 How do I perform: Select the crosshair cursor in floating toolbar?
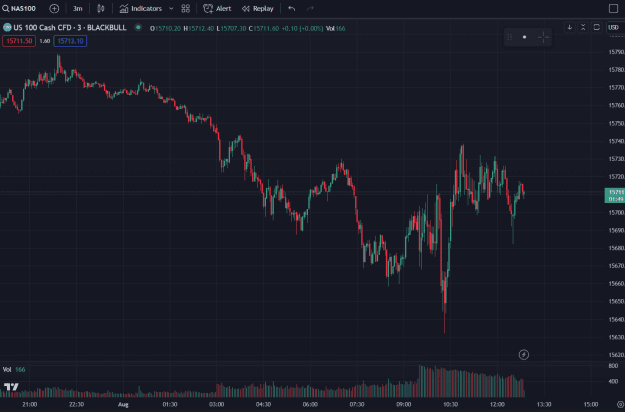[x=543, y=37]
